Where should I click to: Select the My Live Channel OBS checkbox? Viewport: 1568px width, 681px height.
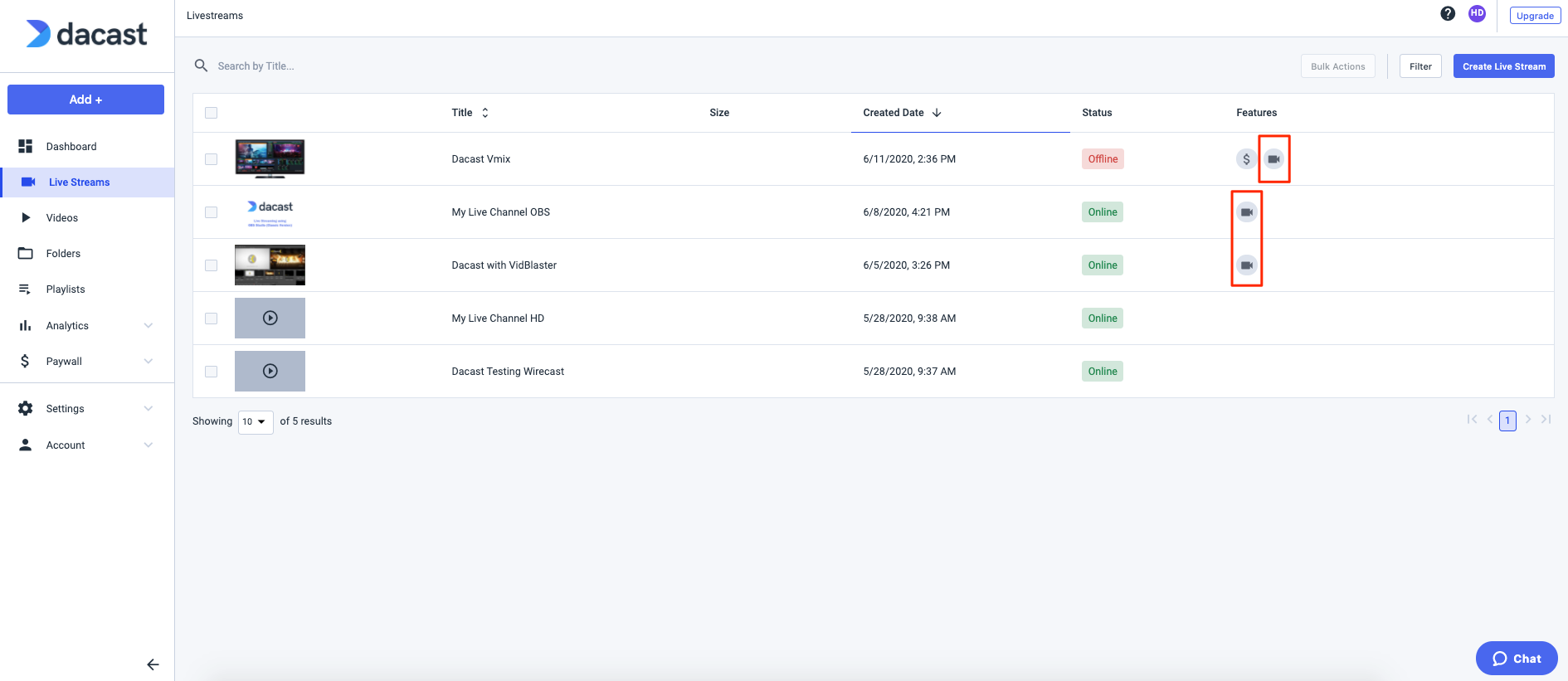(x=211, y=212)
